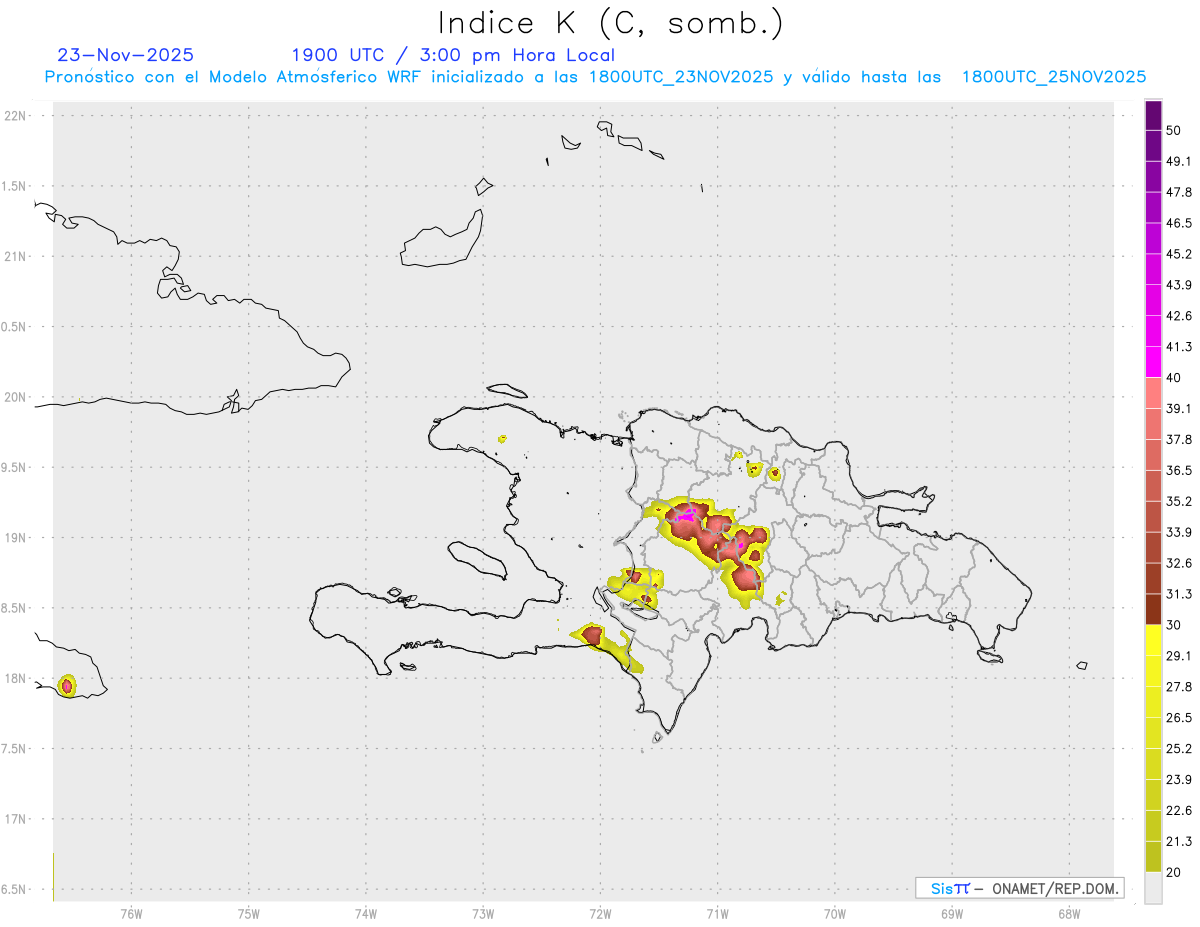Image resolution: width=1200 pixels, height=927 pixels.
Task: Click the pink K-index spot on eastern Jamaica
Action: tap(67, 686)
